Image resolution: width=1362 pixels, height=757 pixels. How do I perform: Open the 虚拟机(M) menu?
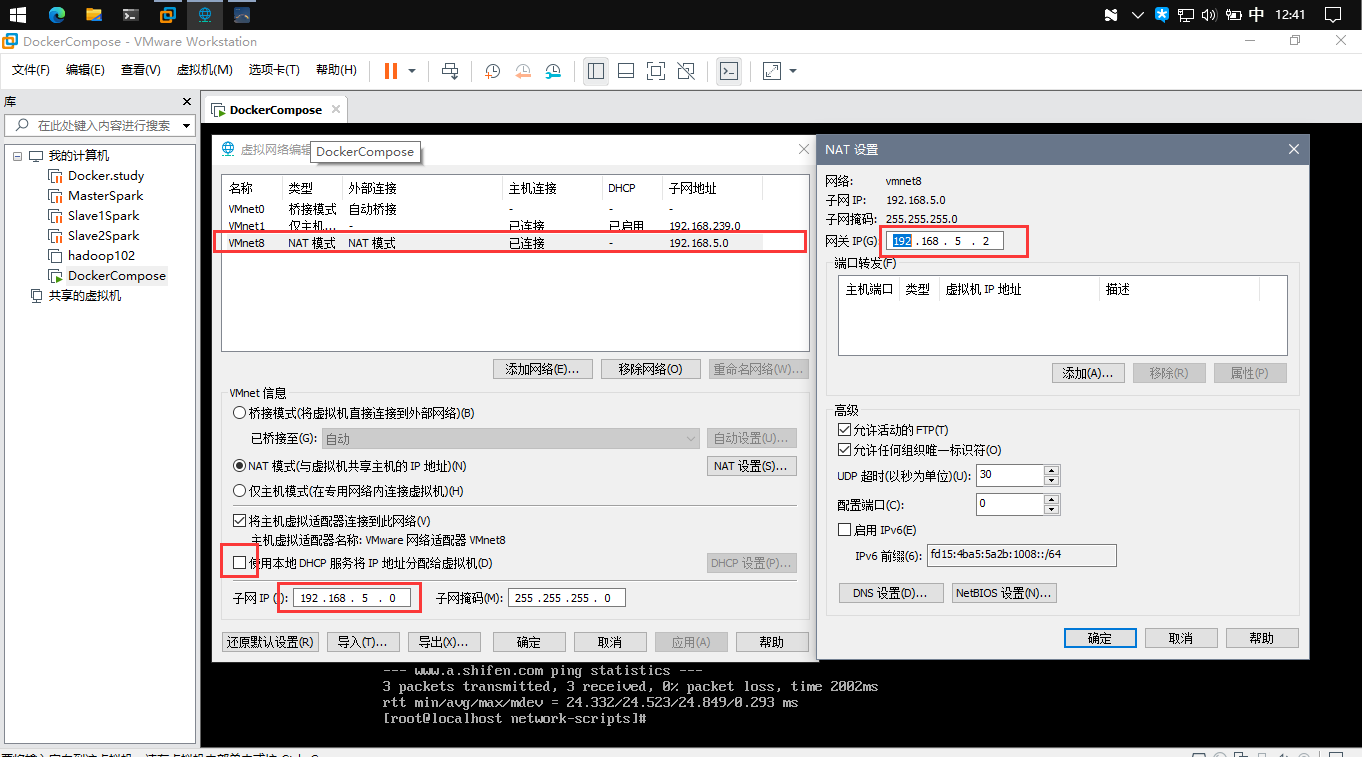pyautogui.click(x=204, y=70)
